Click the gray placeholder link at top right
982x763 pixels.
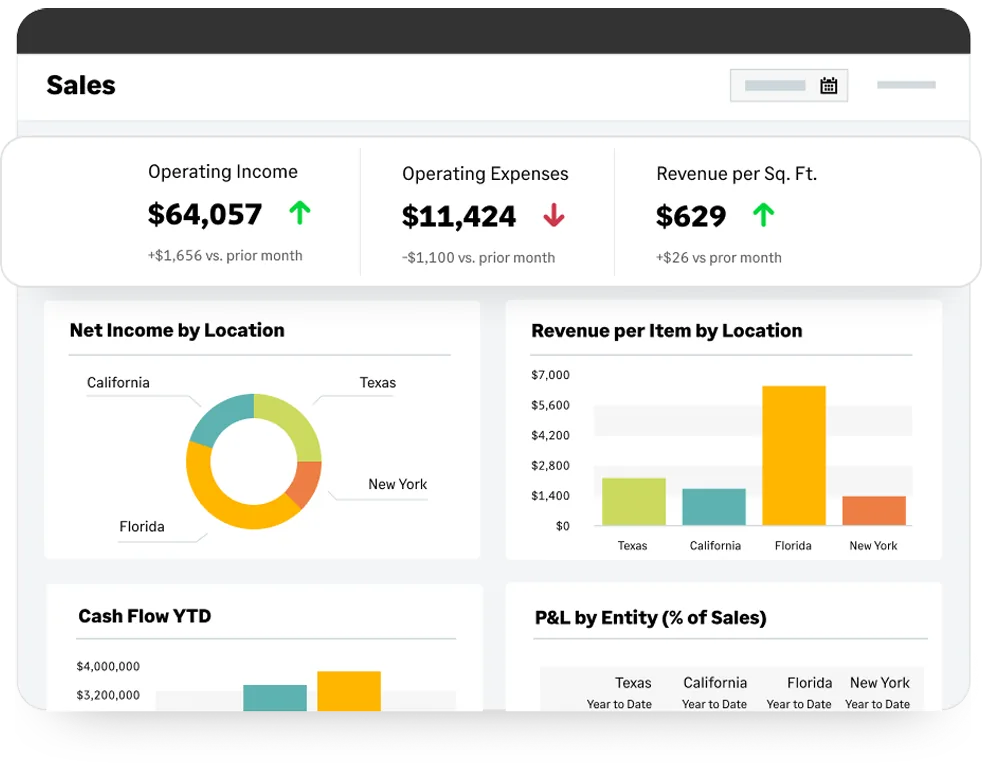[906, 85]
